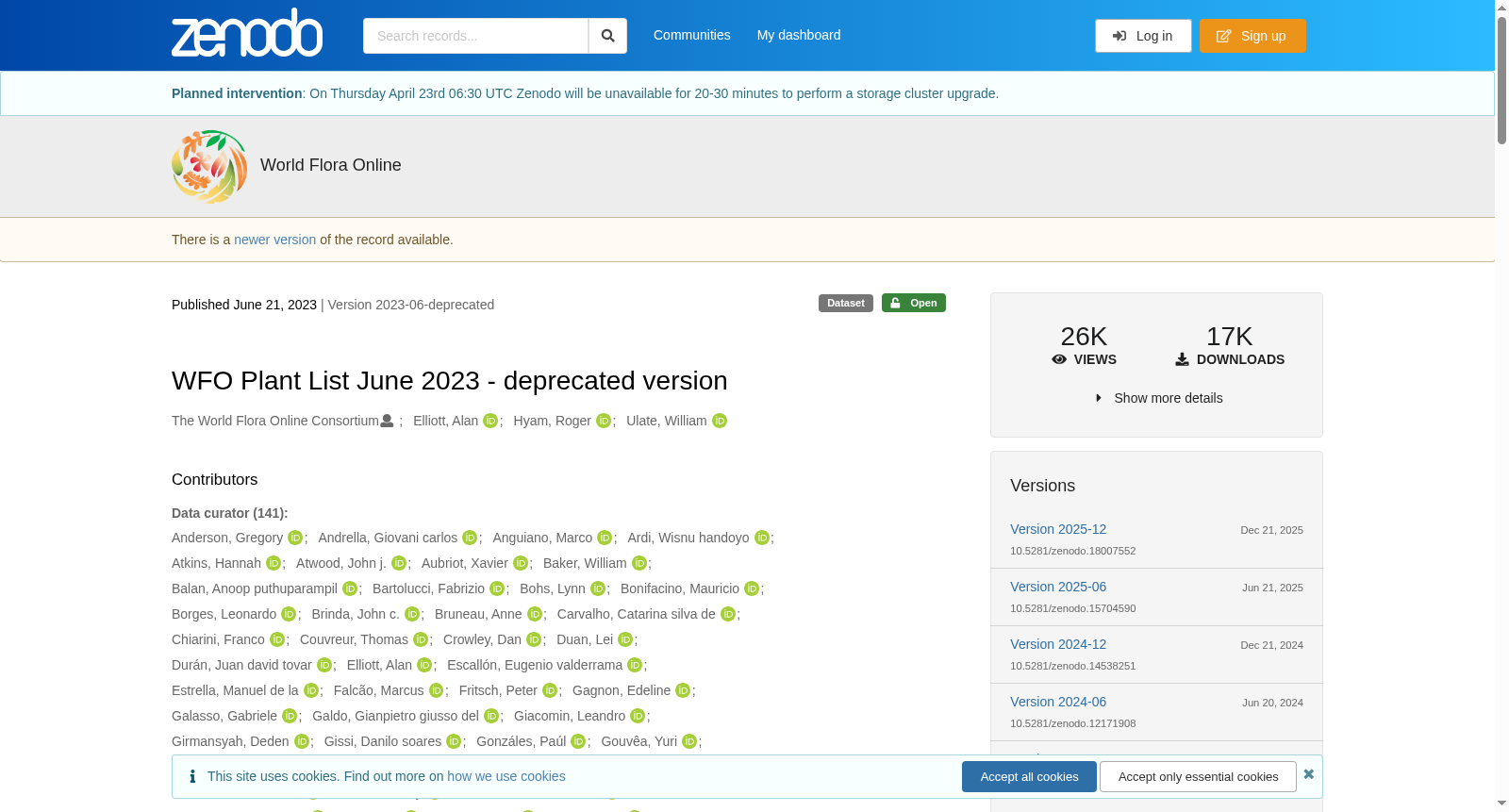Click DOI text 10.5281/zenodo.14538251
The width and height of the screenshot is (1509, 812).
[x=1073, y=666]
